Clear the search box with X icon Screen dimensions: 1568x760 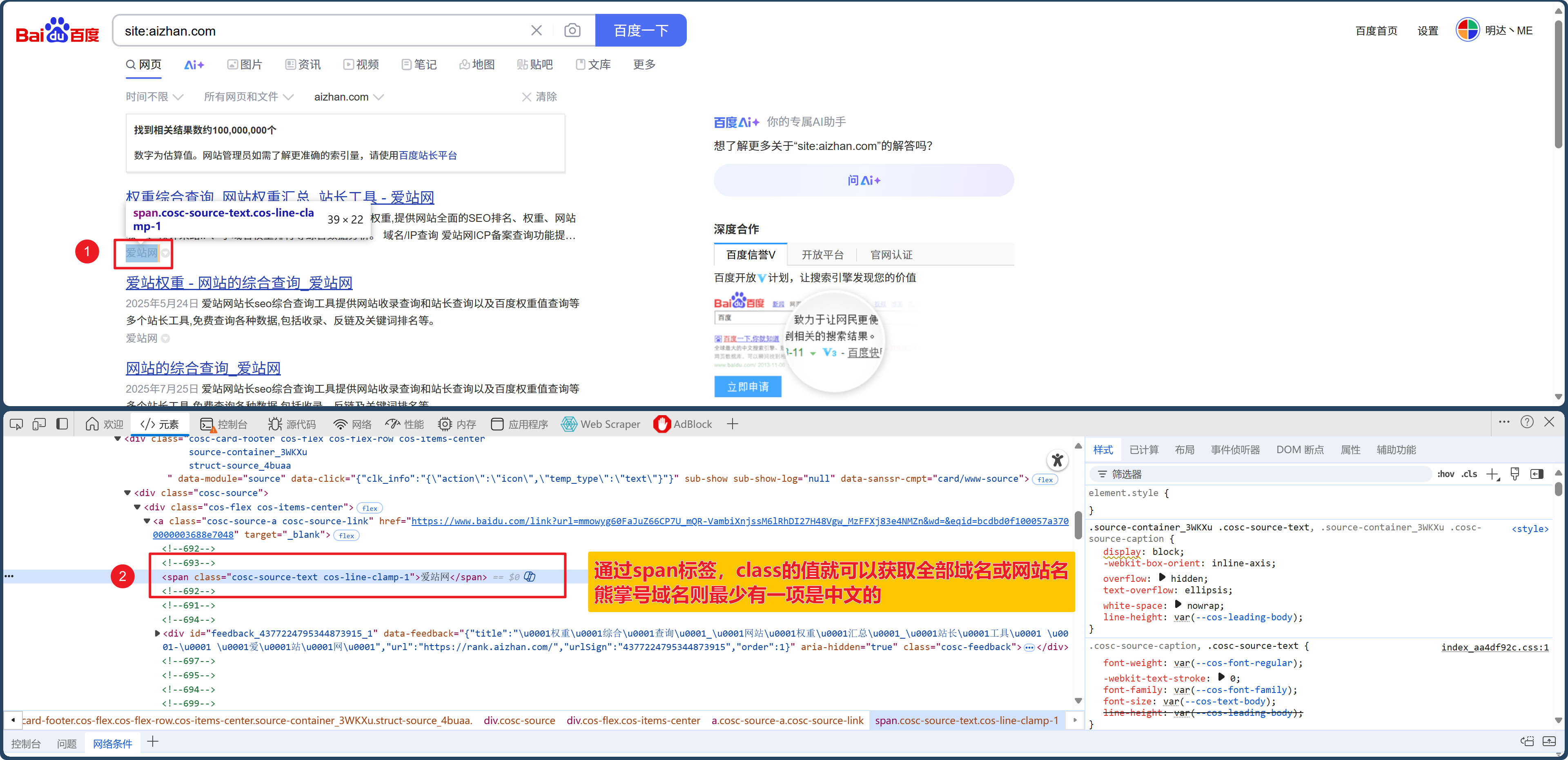click(536, 31)
